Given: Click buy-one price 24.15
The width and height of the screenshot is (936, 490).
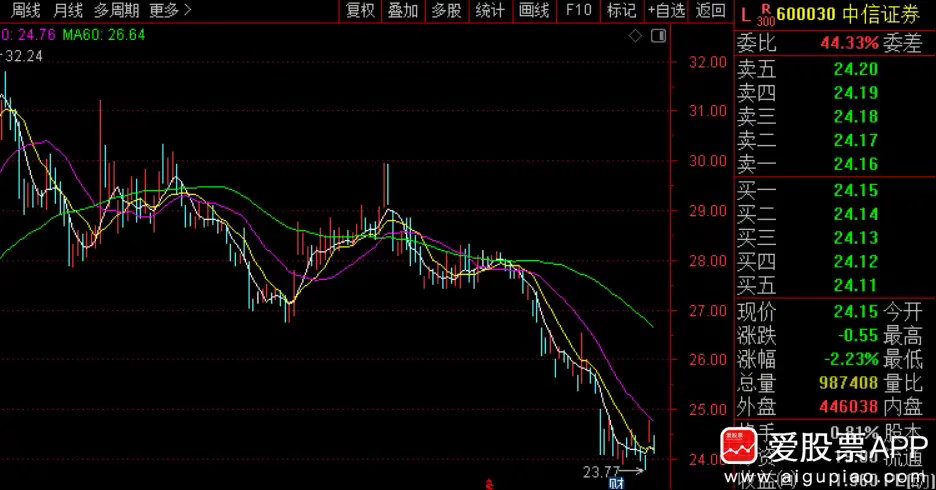Looking at the screenshot, I should tap(856, 190).
